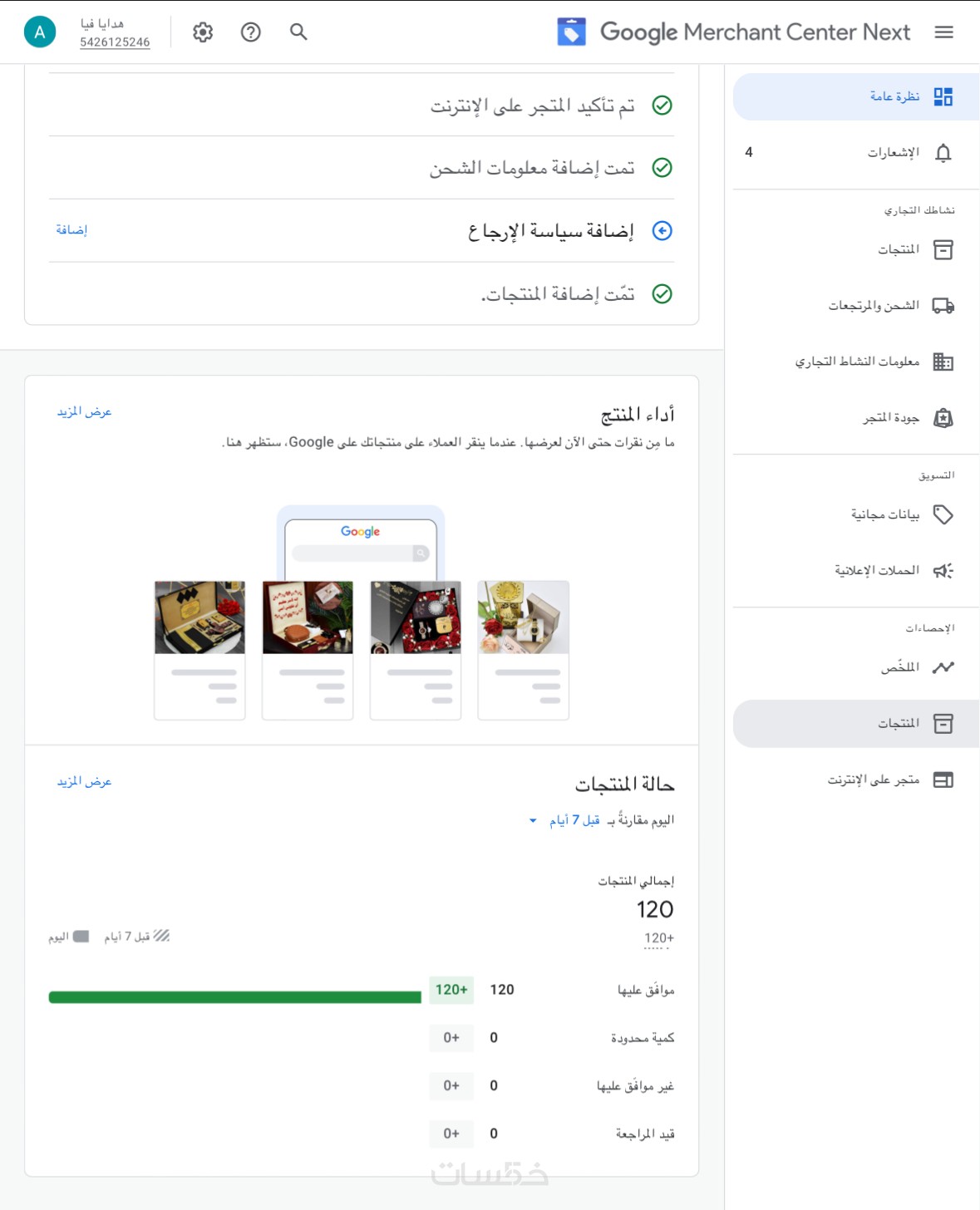Click the notifications bell icon
Viewport: 980px width, 1210px height.
tap(943, 153)
